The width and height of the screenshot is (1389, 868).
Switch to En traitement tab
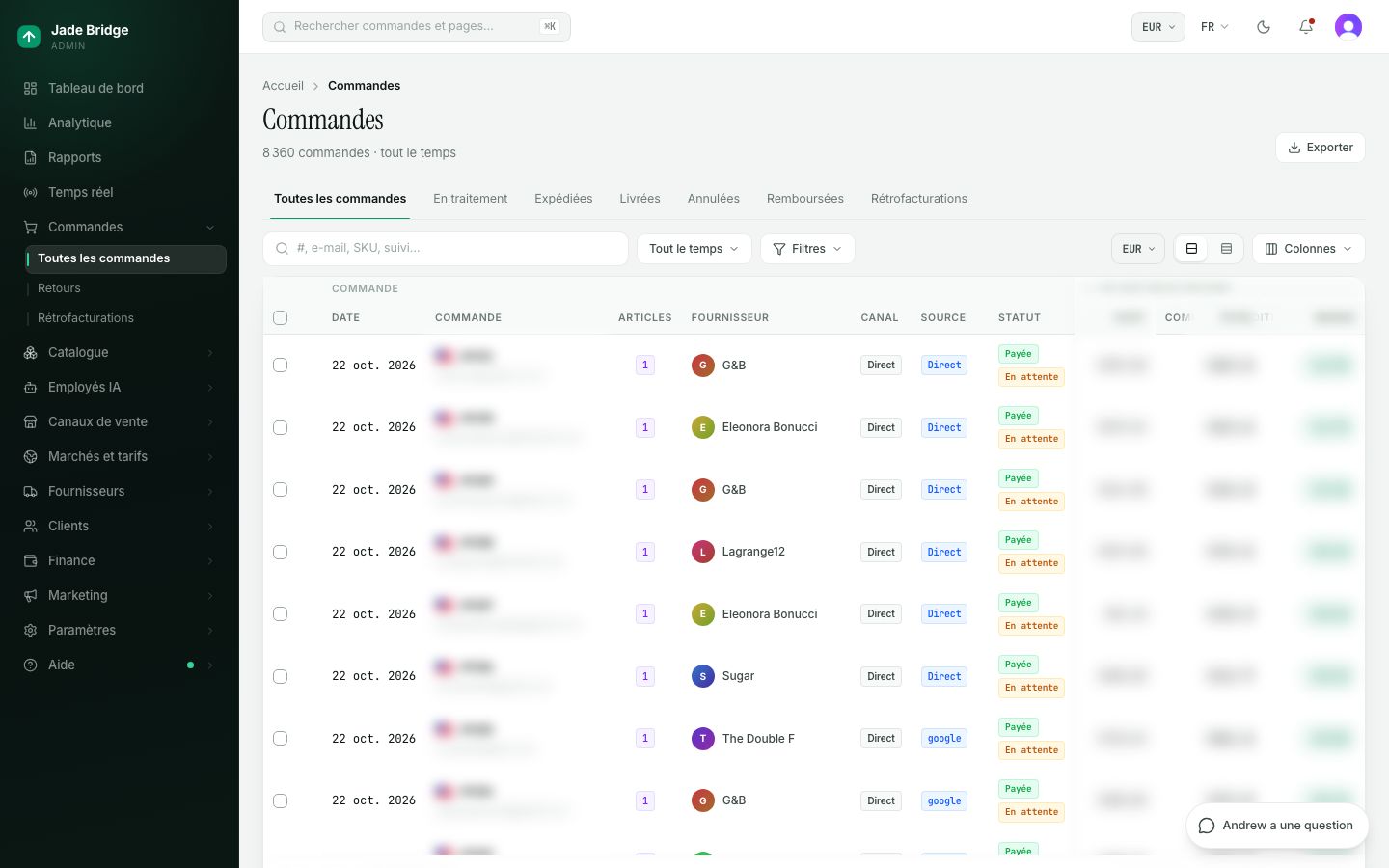470,199
